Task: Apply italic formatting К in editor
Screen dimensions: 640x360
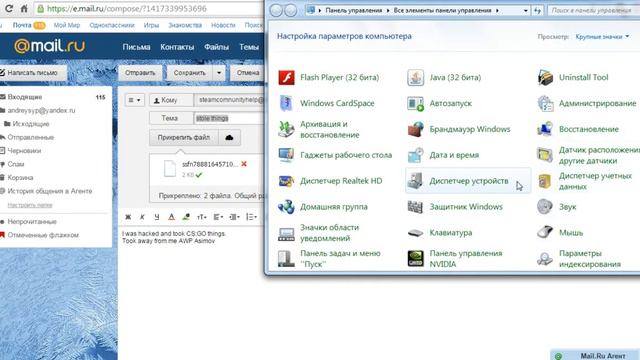Action: click(142, 217)
